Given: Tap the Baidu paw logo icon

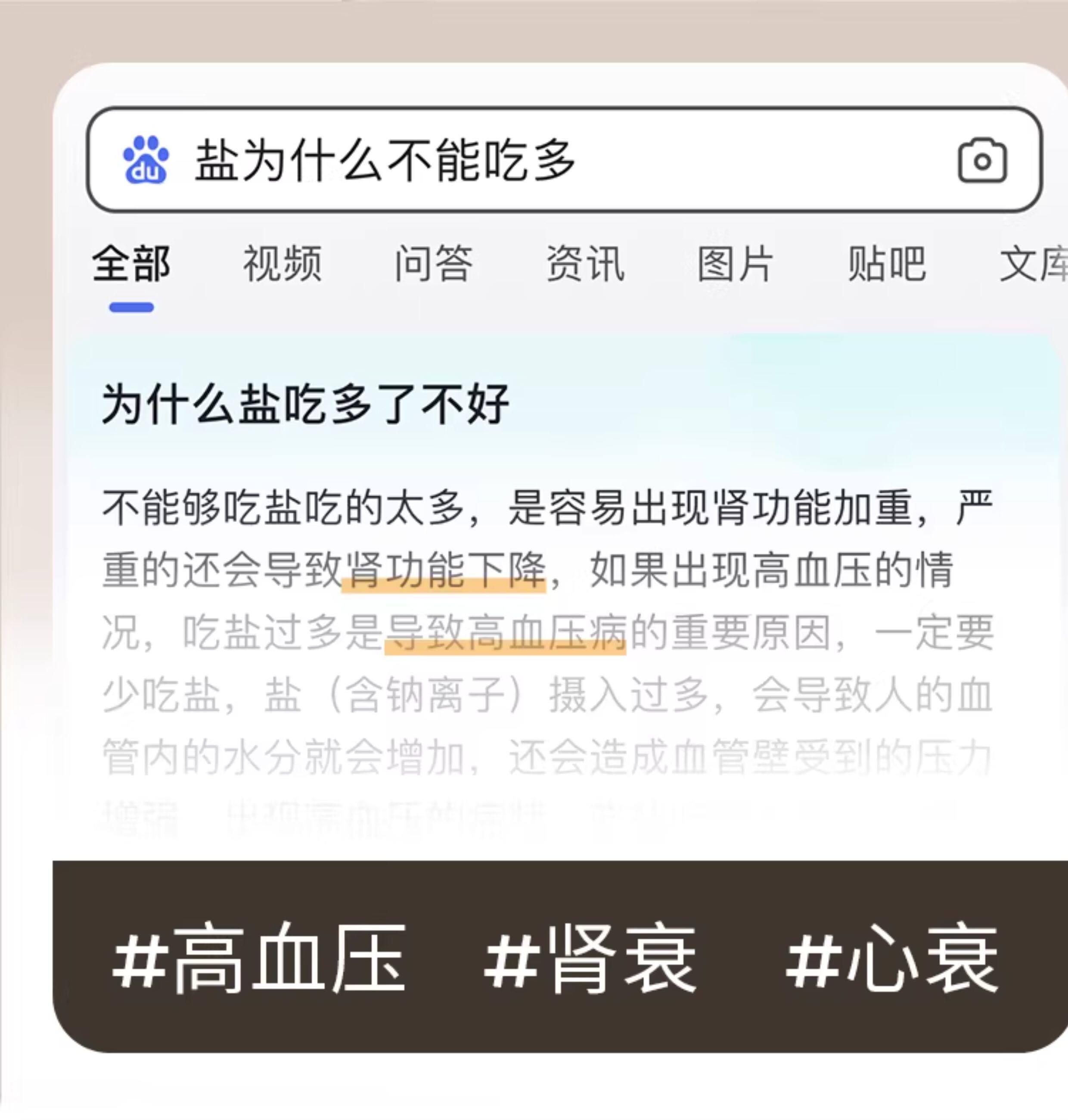Looking at the screenshot, I should tap(146, 160).
